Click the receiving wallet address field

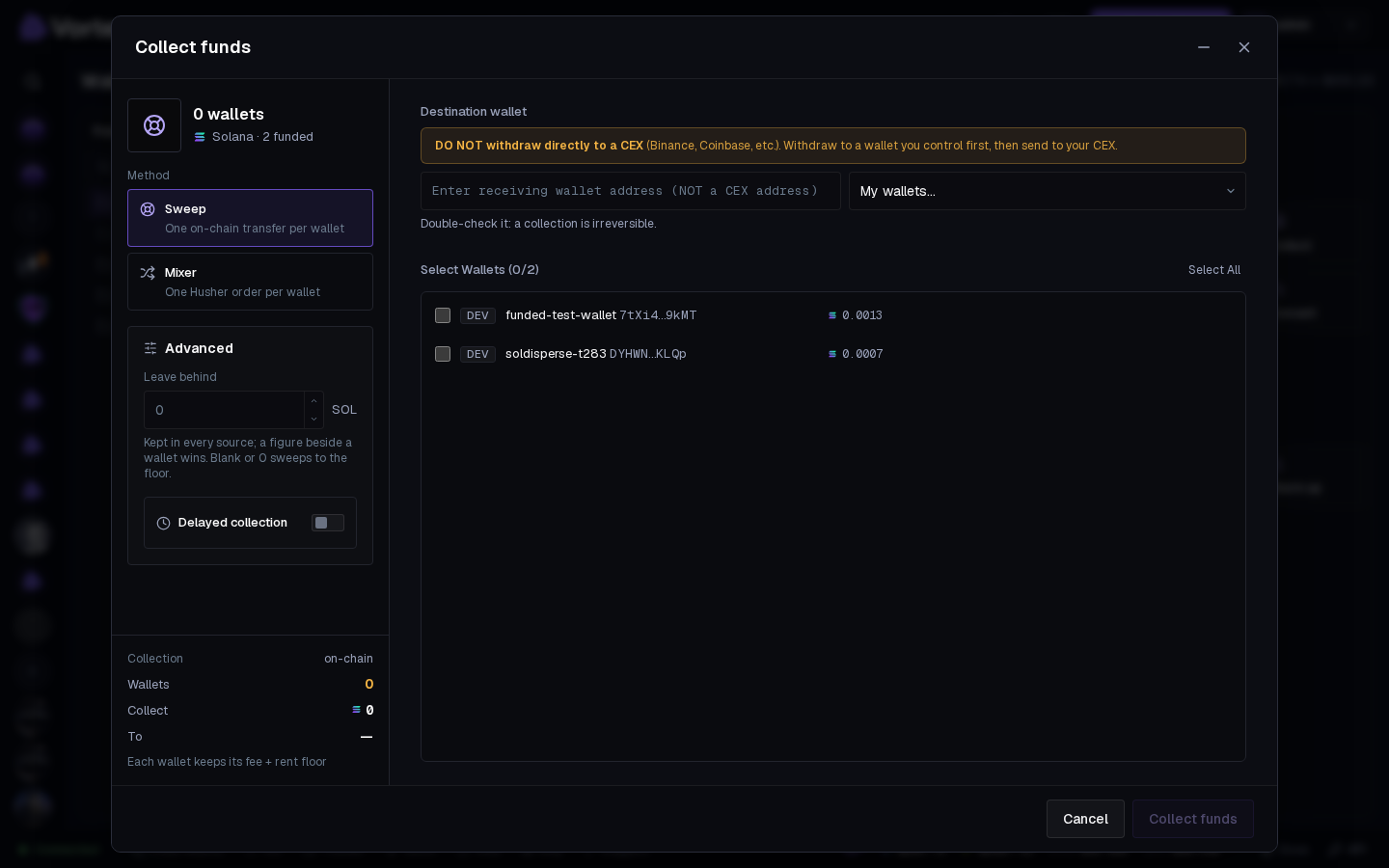point(631,191)
